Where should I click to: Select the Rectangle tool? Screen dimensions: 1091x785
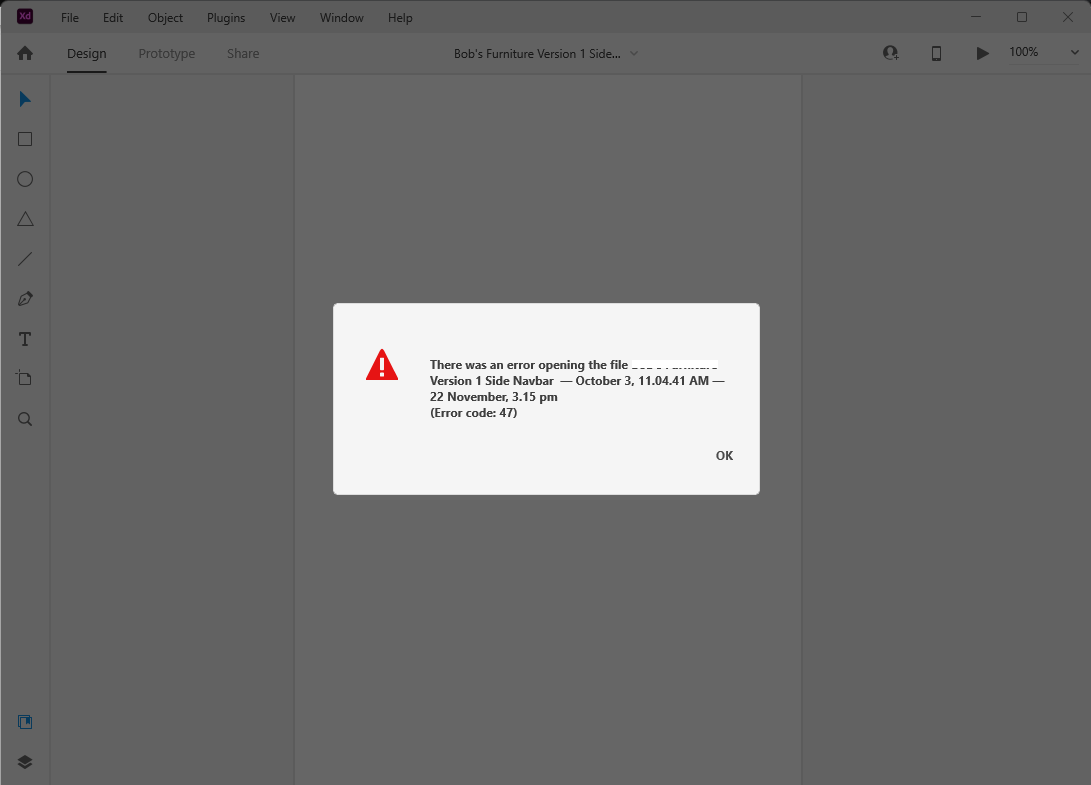(x=25, y=139)
